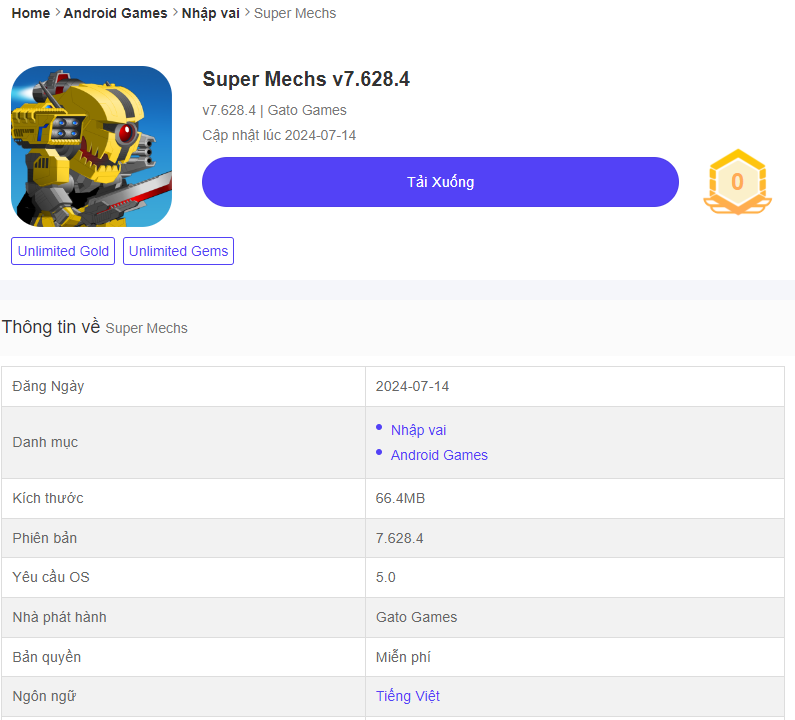Click the 2024-07-14 date table cell
The width and height of the screenshot is (795, 720).
click(x=575, y=386)
